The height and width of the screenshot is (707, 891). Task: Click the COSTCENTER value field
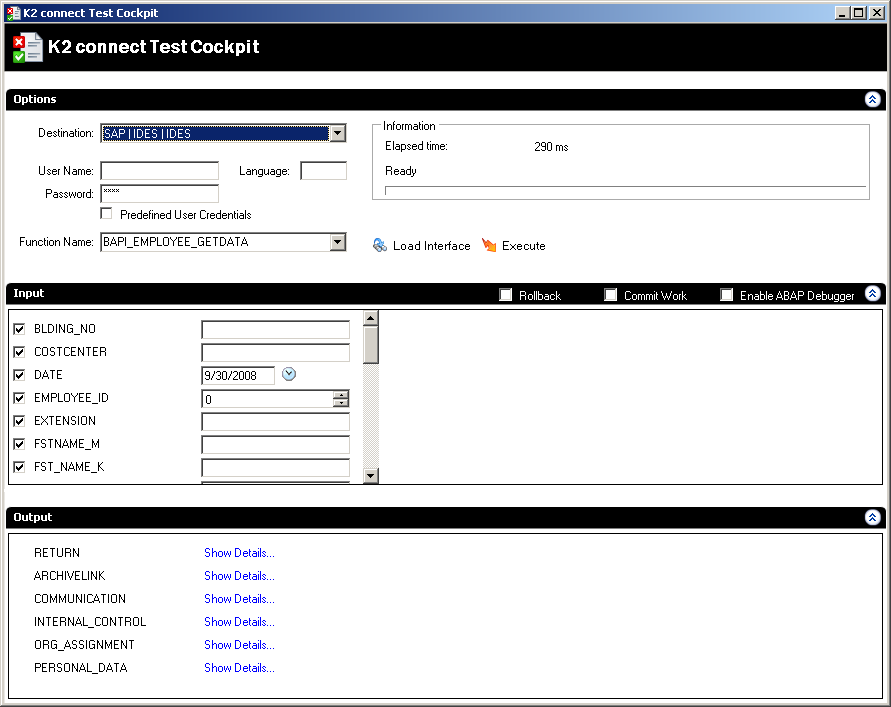tap(276, 352)
